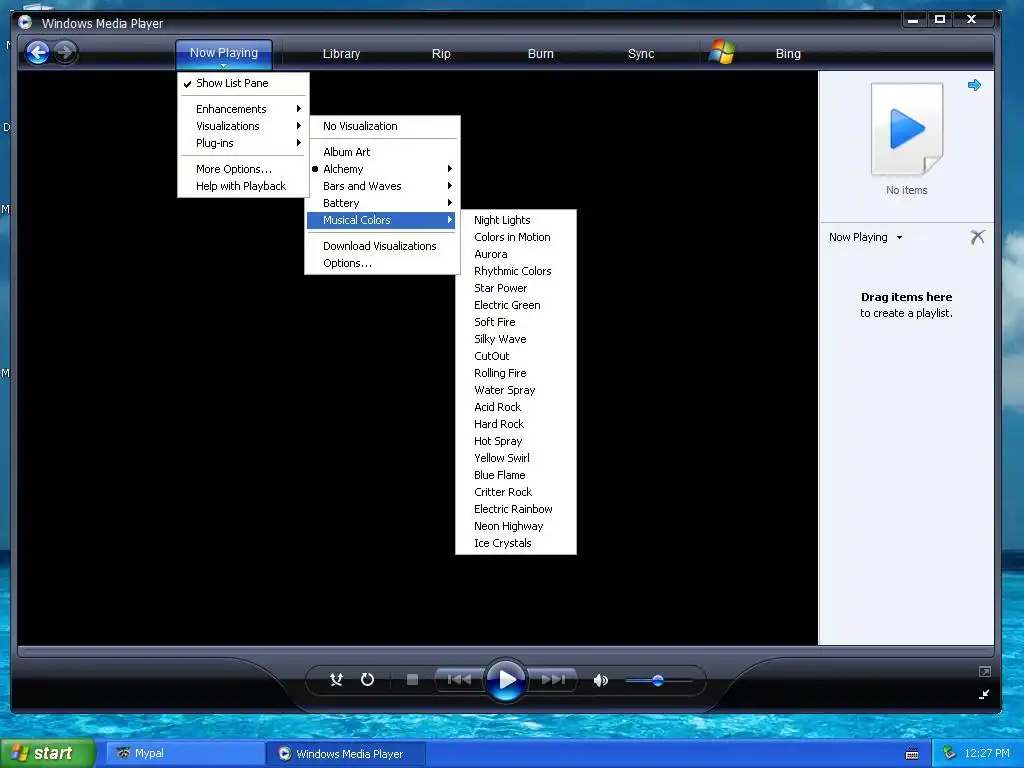Click the blue arrow above the list pane
The image size is (1024, 768).
pos(974,85)
